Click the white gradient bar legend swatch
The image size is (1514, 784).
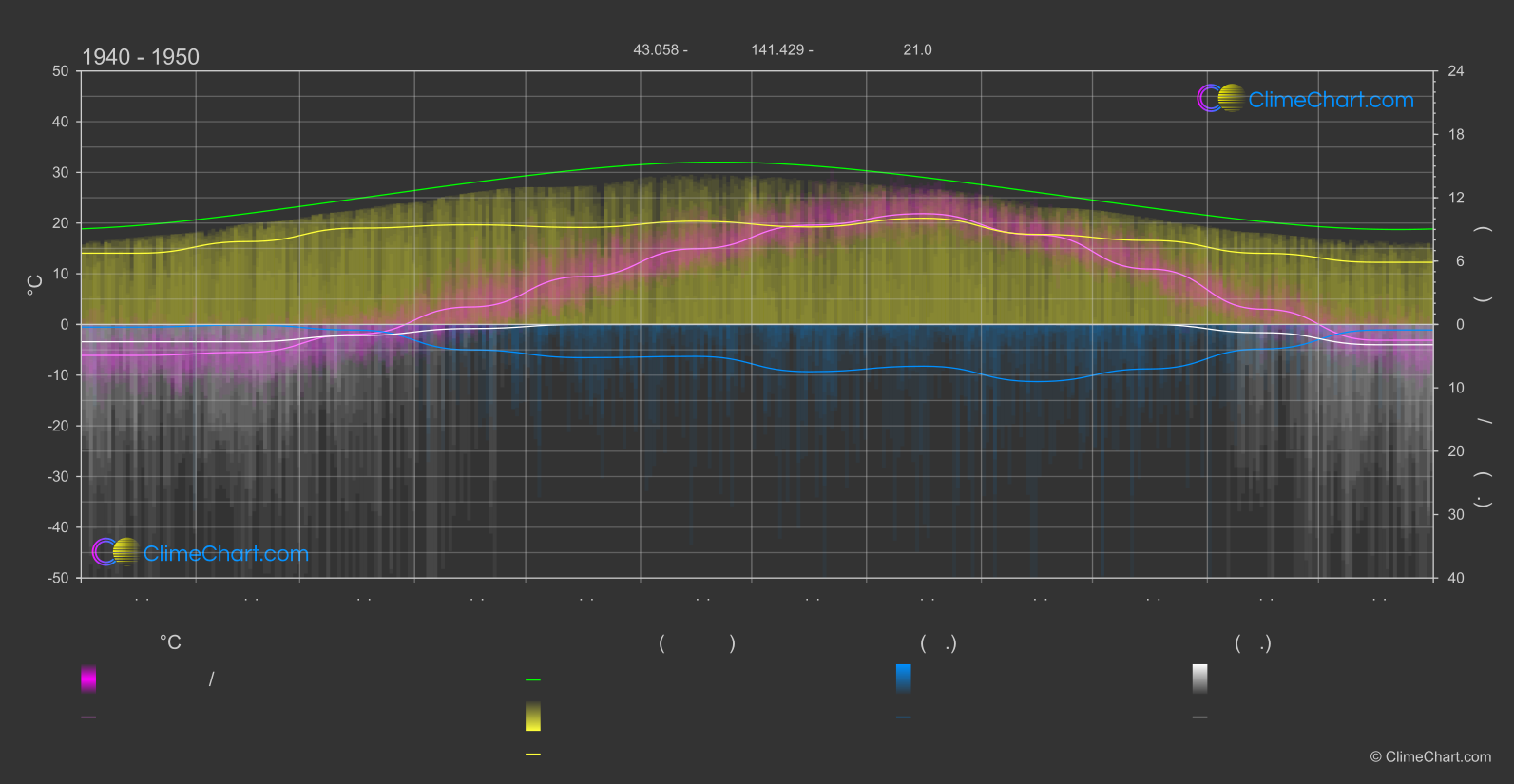[1200, 679]
